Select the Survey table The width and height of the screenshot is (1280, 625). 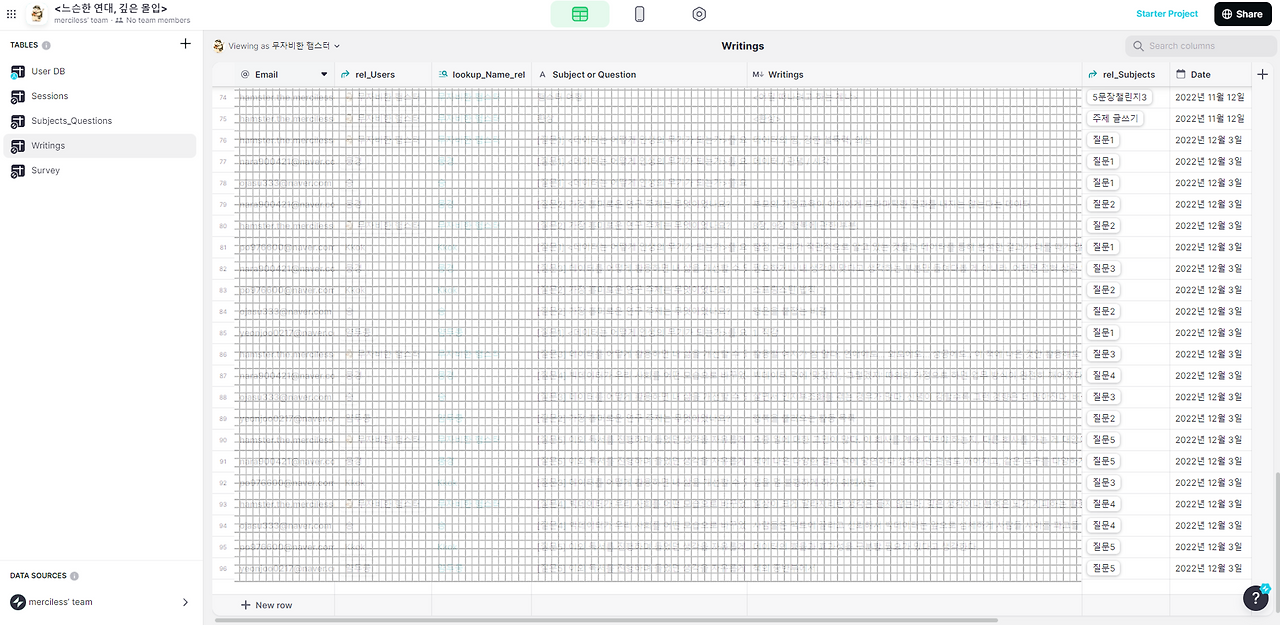coord(98,170)
